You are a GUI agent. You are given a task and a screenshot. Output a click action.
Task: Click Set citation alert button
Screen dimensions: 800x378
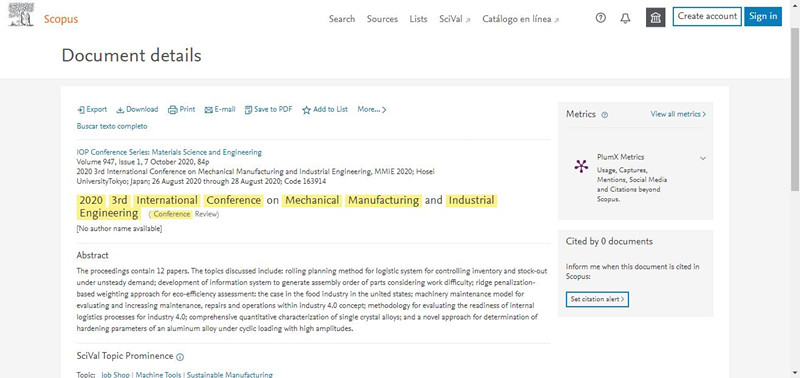tap(597, 299)
